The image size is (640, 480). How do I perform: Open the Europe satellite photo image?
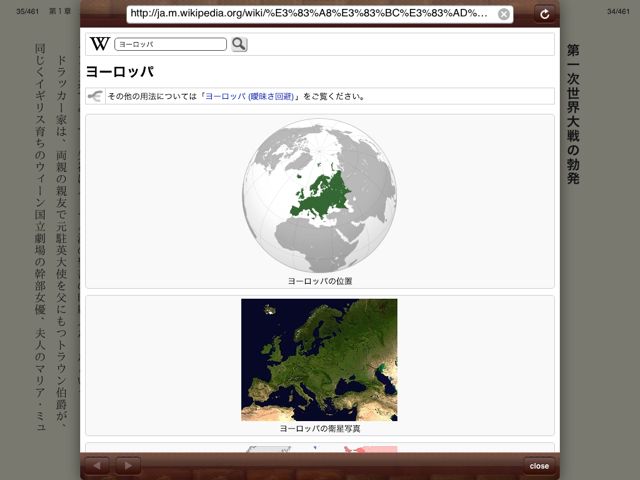pos(319,360)
